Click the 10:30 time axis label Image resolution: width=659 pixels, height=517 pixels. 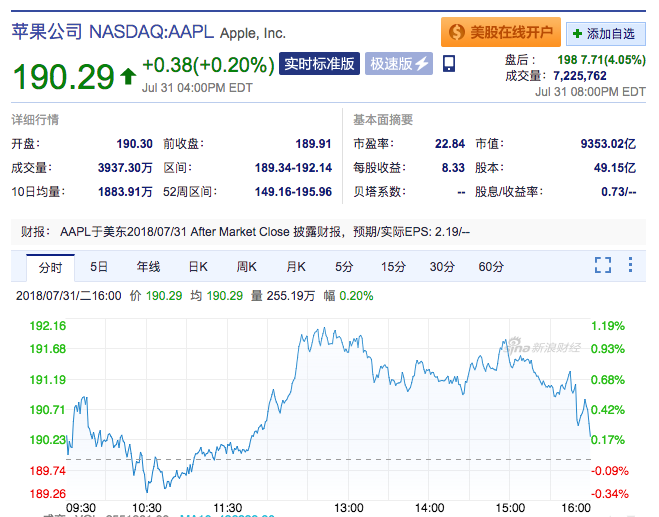147,508
